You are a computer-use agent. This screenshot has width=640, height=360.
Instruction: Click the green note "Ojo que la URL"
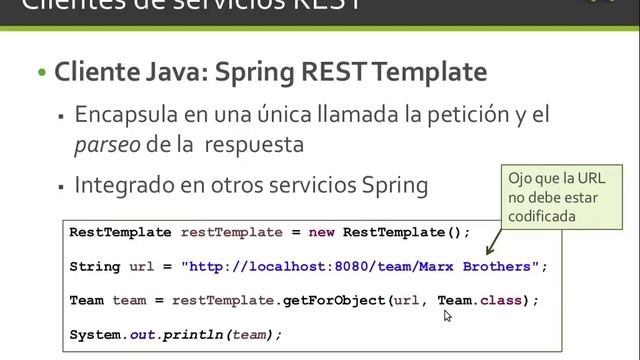561,197
